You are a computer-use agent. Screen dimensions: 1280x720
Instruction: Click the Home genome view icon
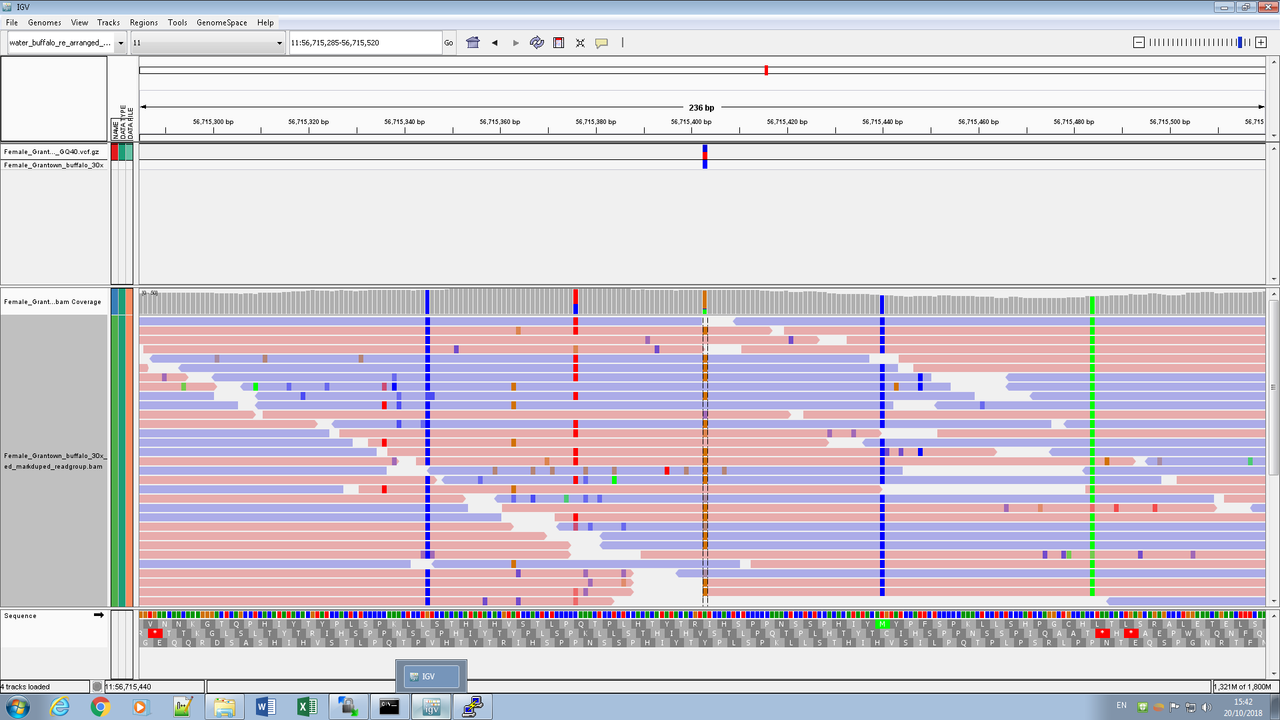pyautogui.click(x=473, y=43)
